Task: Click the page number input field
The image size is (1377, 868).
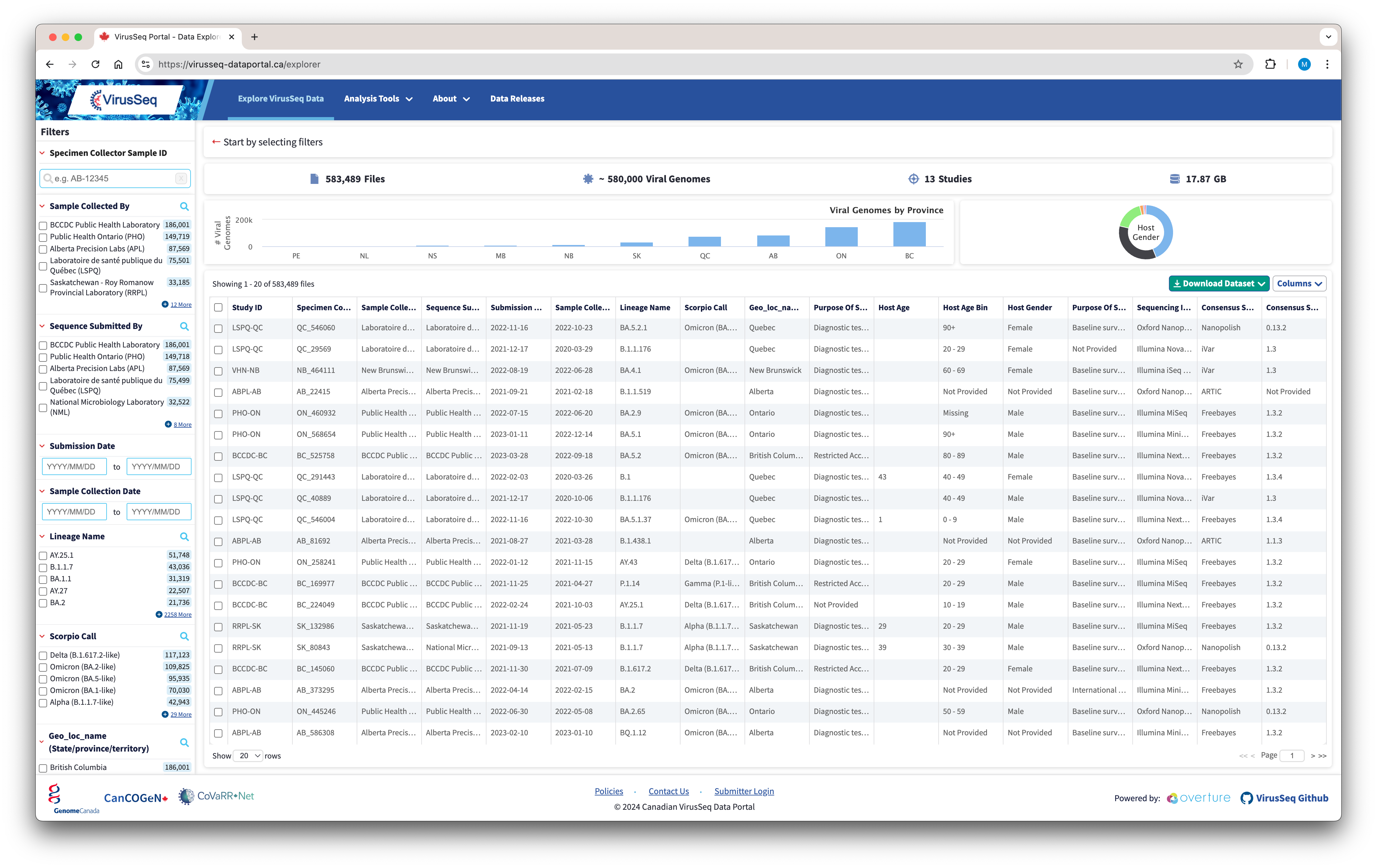Action: [x=1292, y=756]
